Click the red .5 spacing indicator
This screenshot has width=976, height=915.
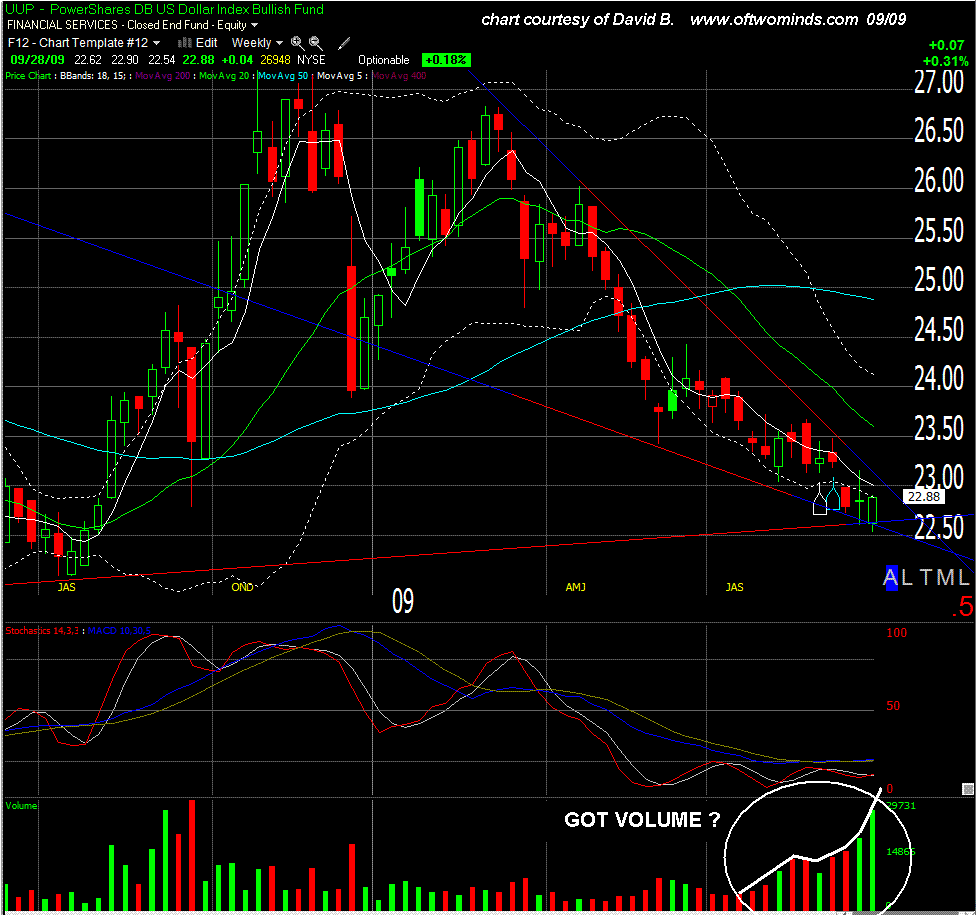pos(962,606)
